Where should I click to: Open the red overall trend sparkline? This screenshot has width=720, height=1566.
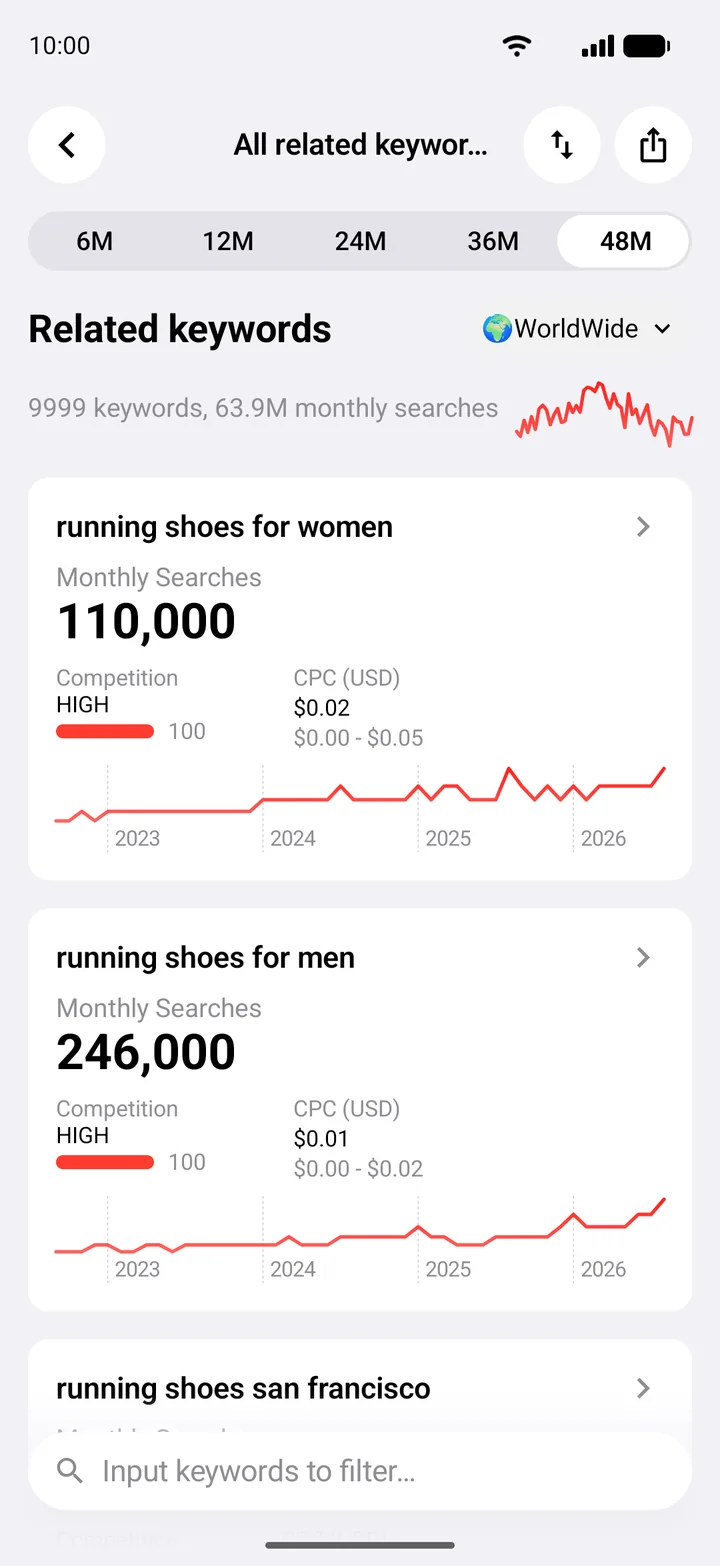604,413
